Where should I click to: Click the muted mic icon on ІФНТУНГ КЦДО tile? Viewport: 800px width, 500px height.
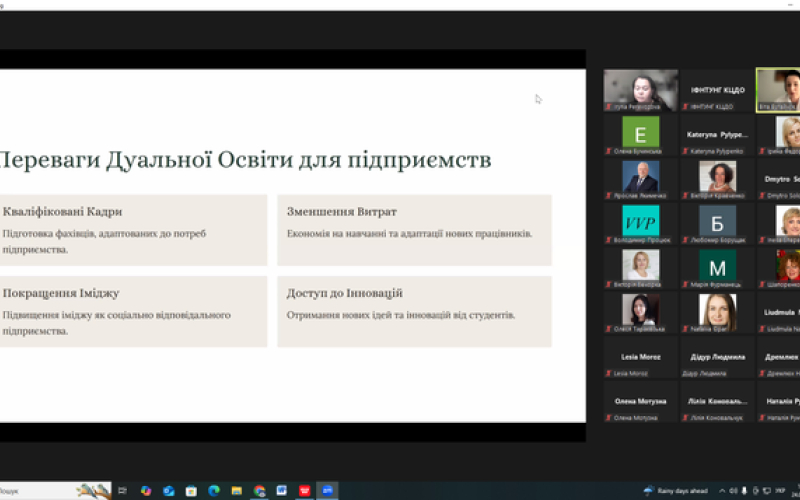coord(685,107)
